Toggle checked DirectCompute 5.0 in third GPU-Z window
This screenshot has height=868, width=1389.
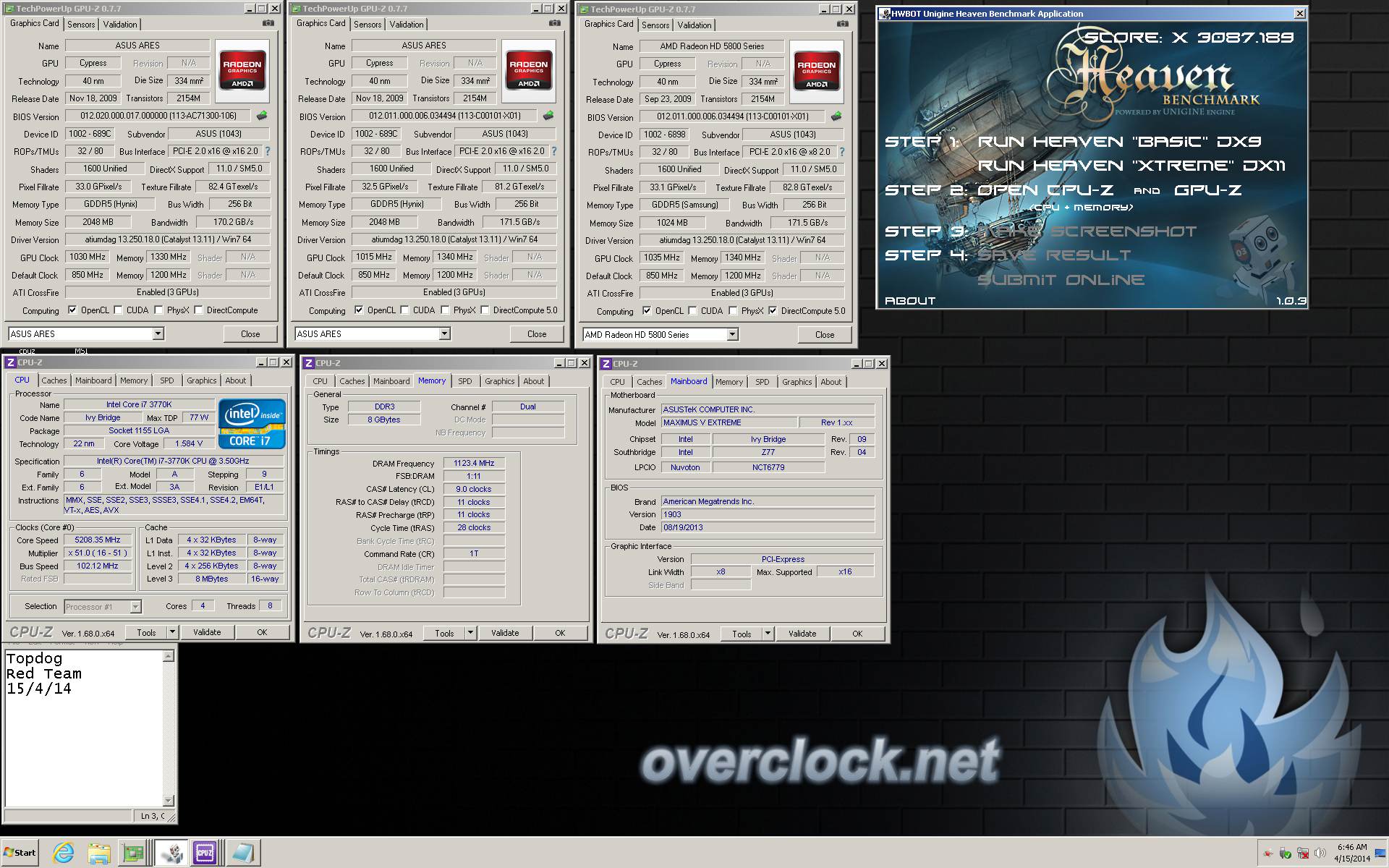[773, 311]
